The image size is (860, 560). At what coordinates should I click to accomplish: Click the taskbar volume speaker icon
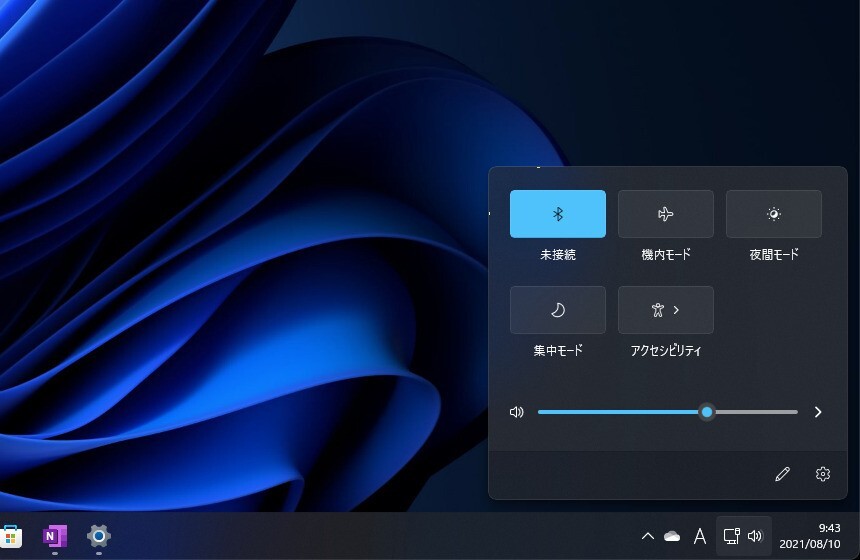[755, 536]
